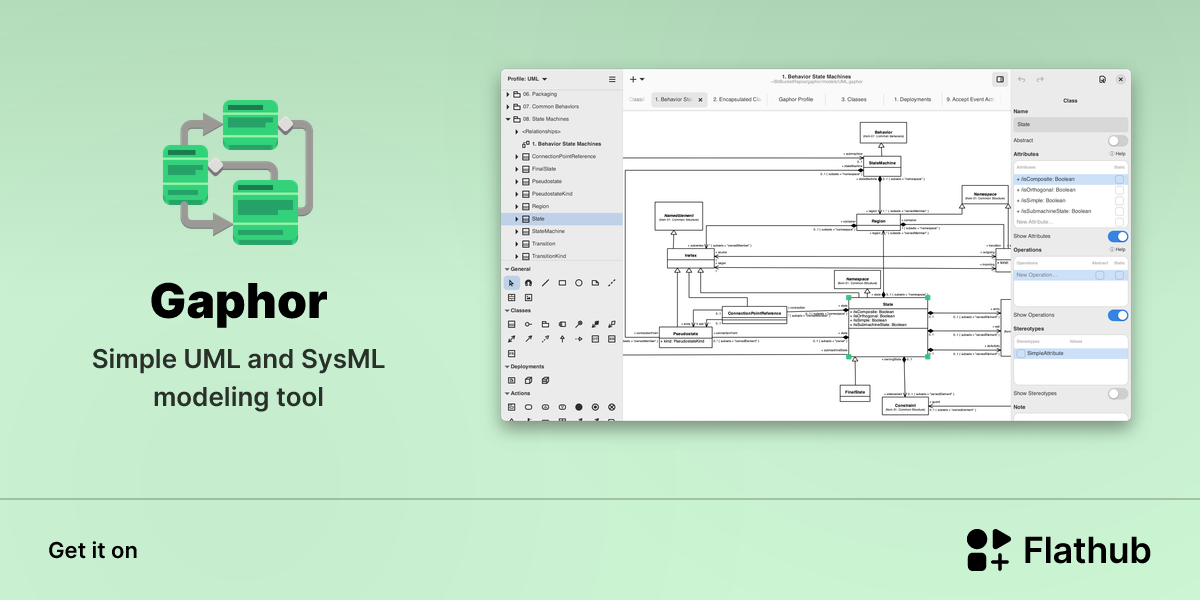The width and height of the screenshot is (1200, 600).
Task: Switch to the 1. Deployments tab
Action: tap(911, 99)
